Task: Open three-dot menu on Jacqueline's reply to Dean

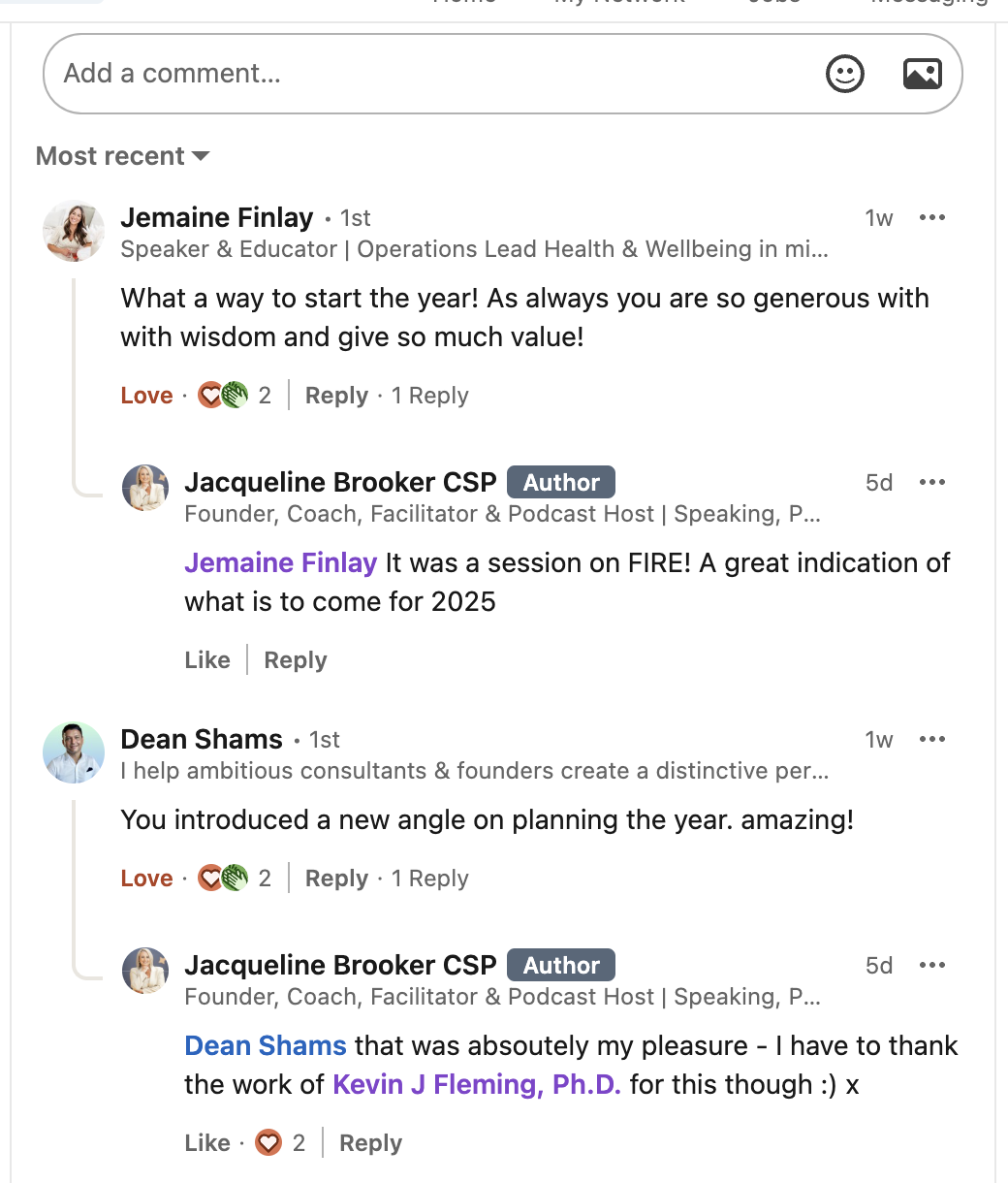Action: tap(931, 966)
